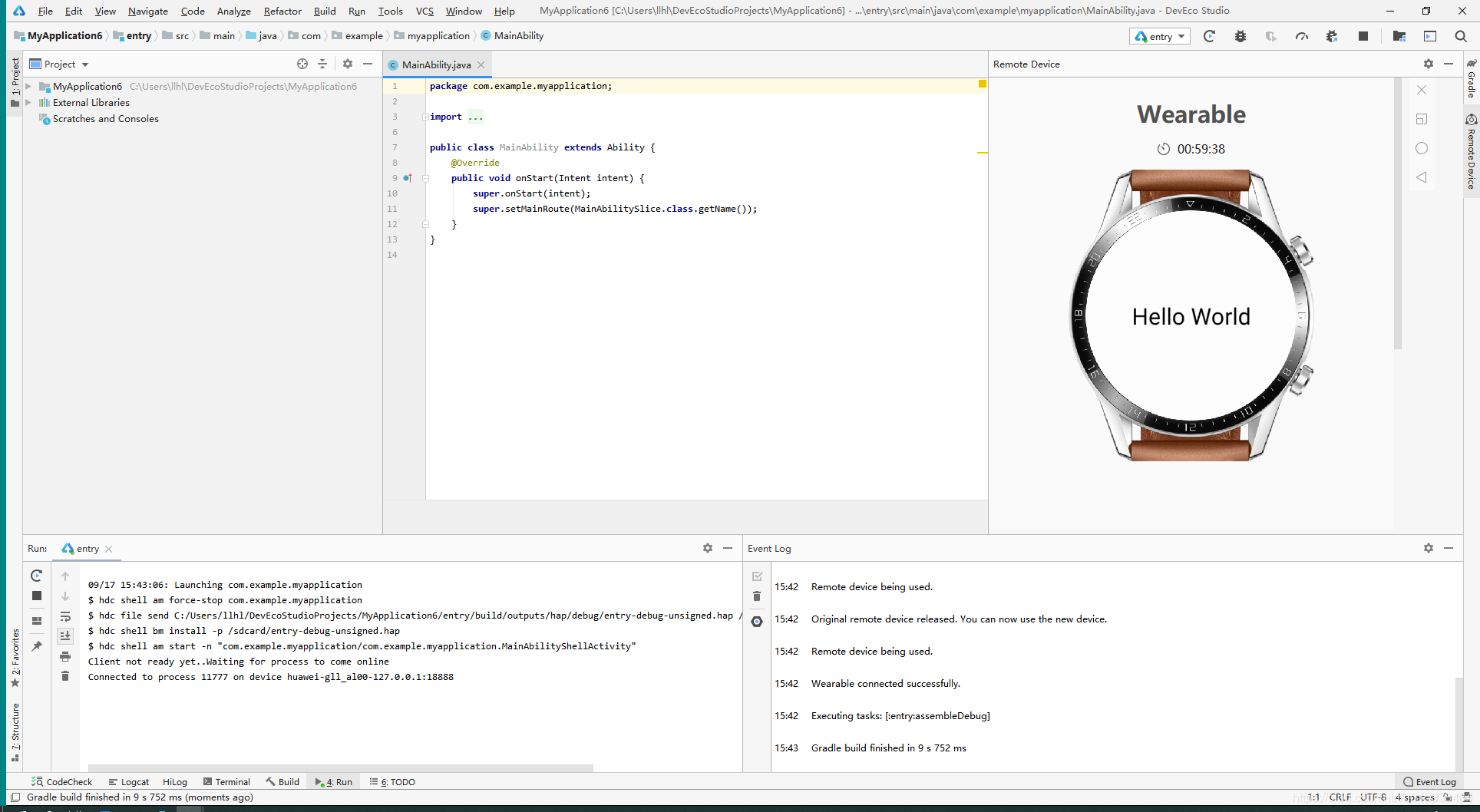Pin the Run tab

tap(36, 646)
